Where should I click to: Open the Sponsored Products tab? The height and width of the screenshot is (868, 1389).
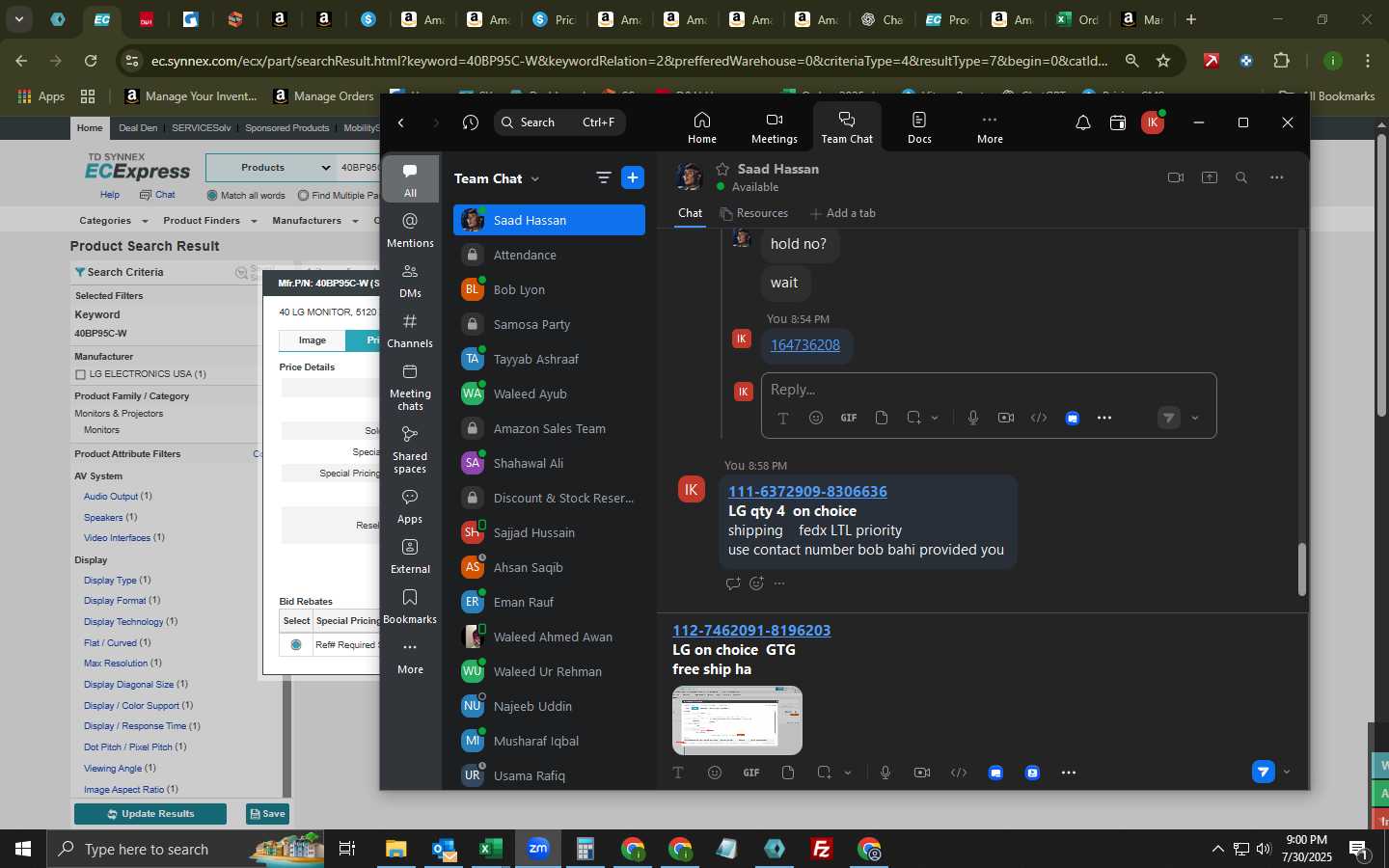(x=286, y=128)
